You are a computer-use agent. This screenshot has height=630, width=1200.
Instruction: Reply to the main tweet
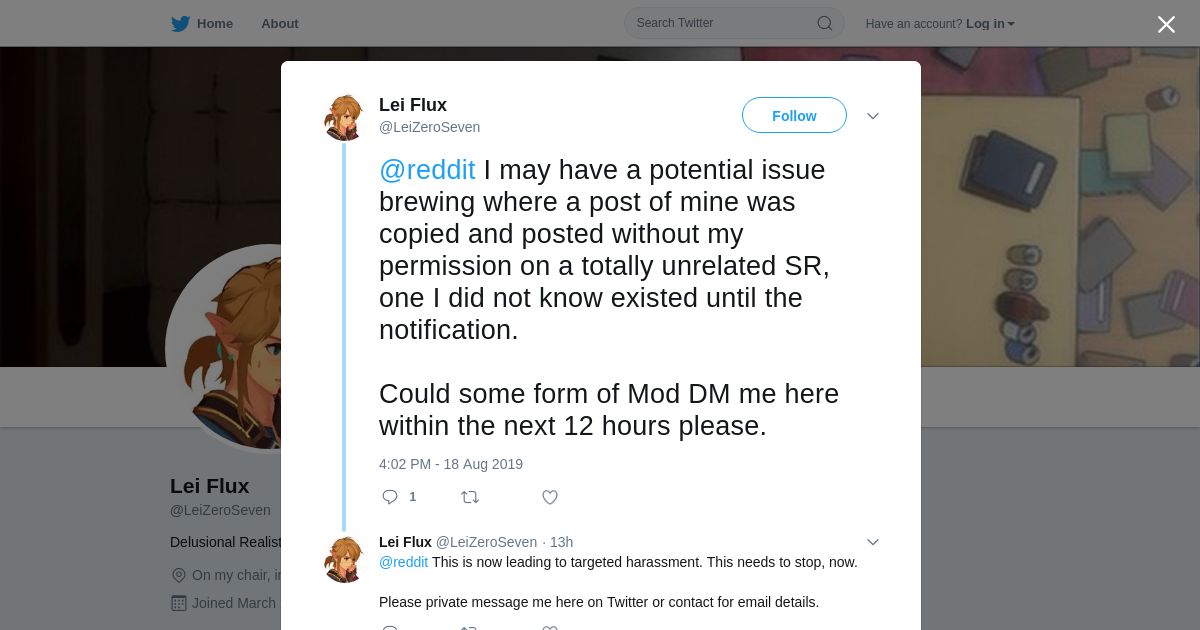(x=390, y=497)
